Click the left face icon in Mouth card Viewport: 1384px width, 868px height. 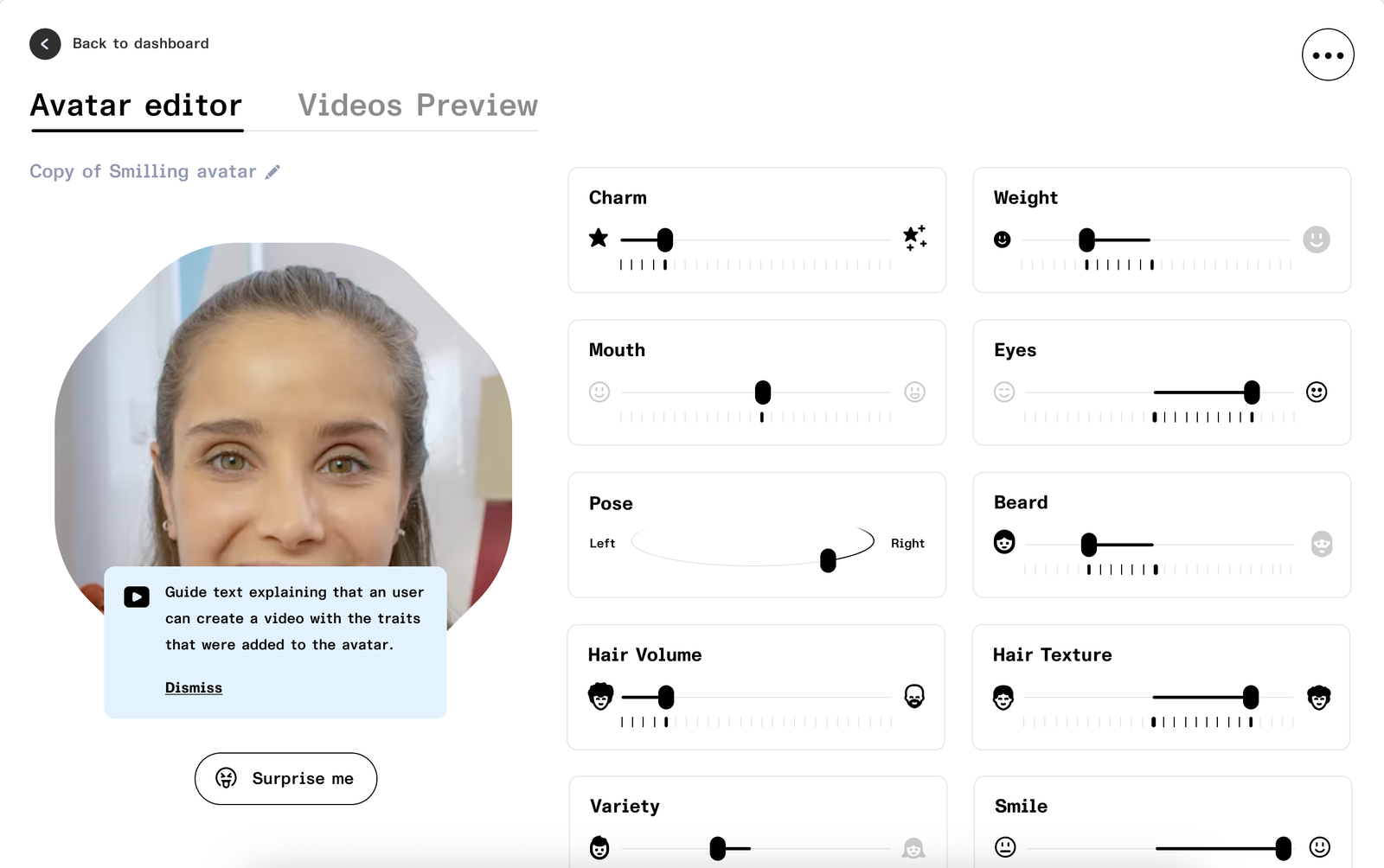(599, 392)
